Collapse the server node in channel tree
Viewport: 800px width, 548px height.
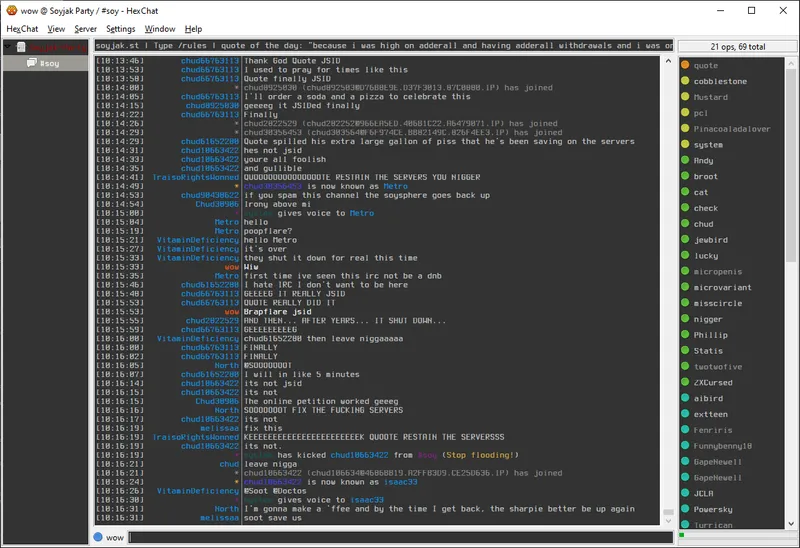[x=8, y=47]
